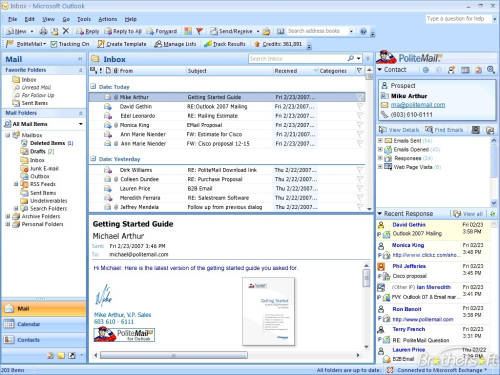This screenshot has width=500, height=375.
Task: Open the Edit menu
Action: (29, 19)
